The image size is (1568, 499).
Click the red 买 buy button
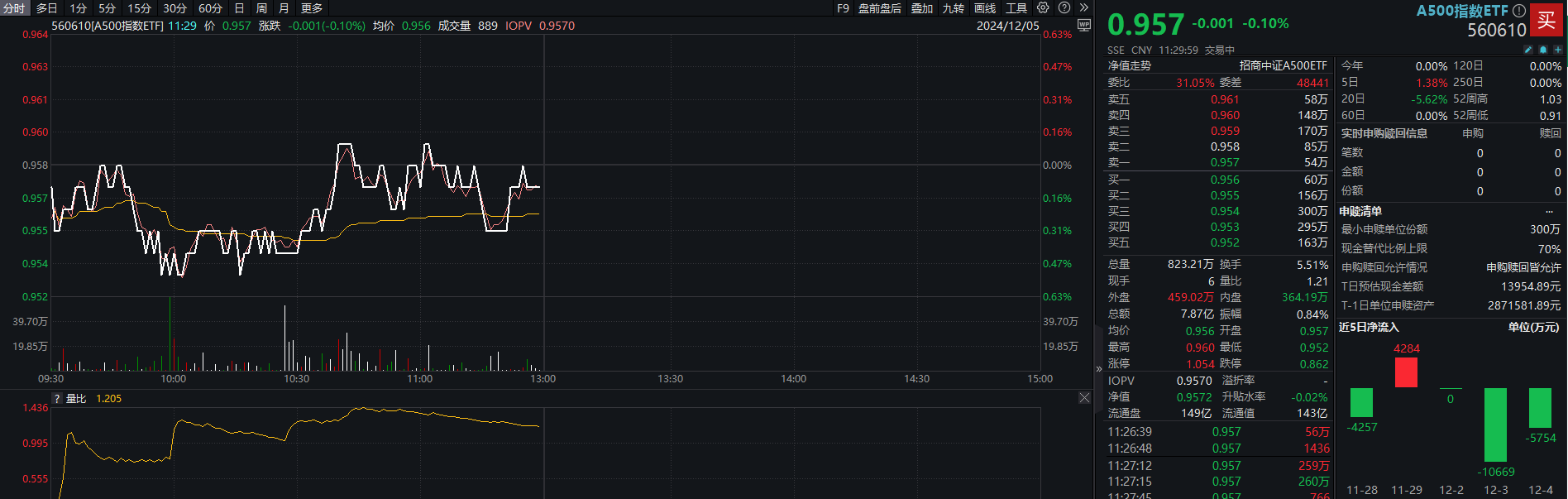pos(1546,20)
